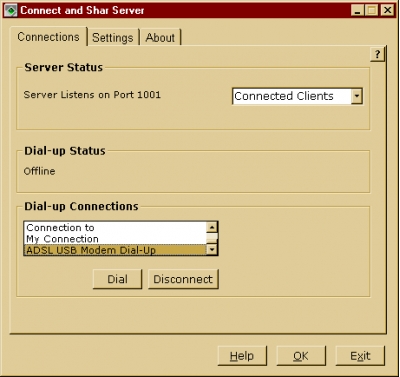Viewport: 400px width, 377px height.
Task: Switch to the Connections tab
Action: coord(48,37)
